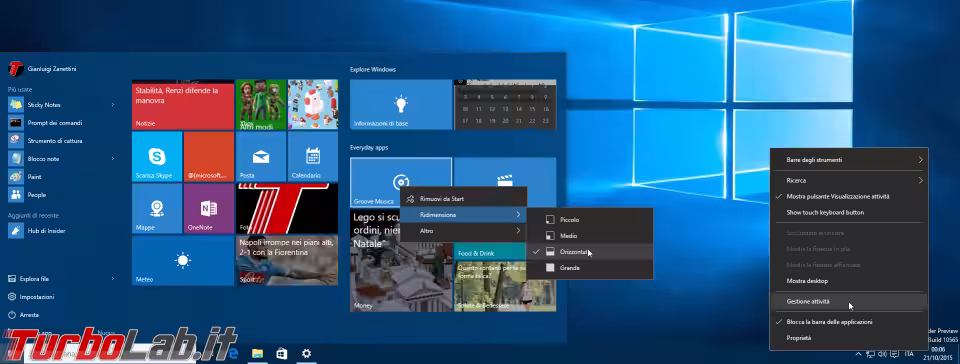The width and height of the screenshot is (960, 364).
Task: Click the Everyday apps group heading
Action: [369, 148]
